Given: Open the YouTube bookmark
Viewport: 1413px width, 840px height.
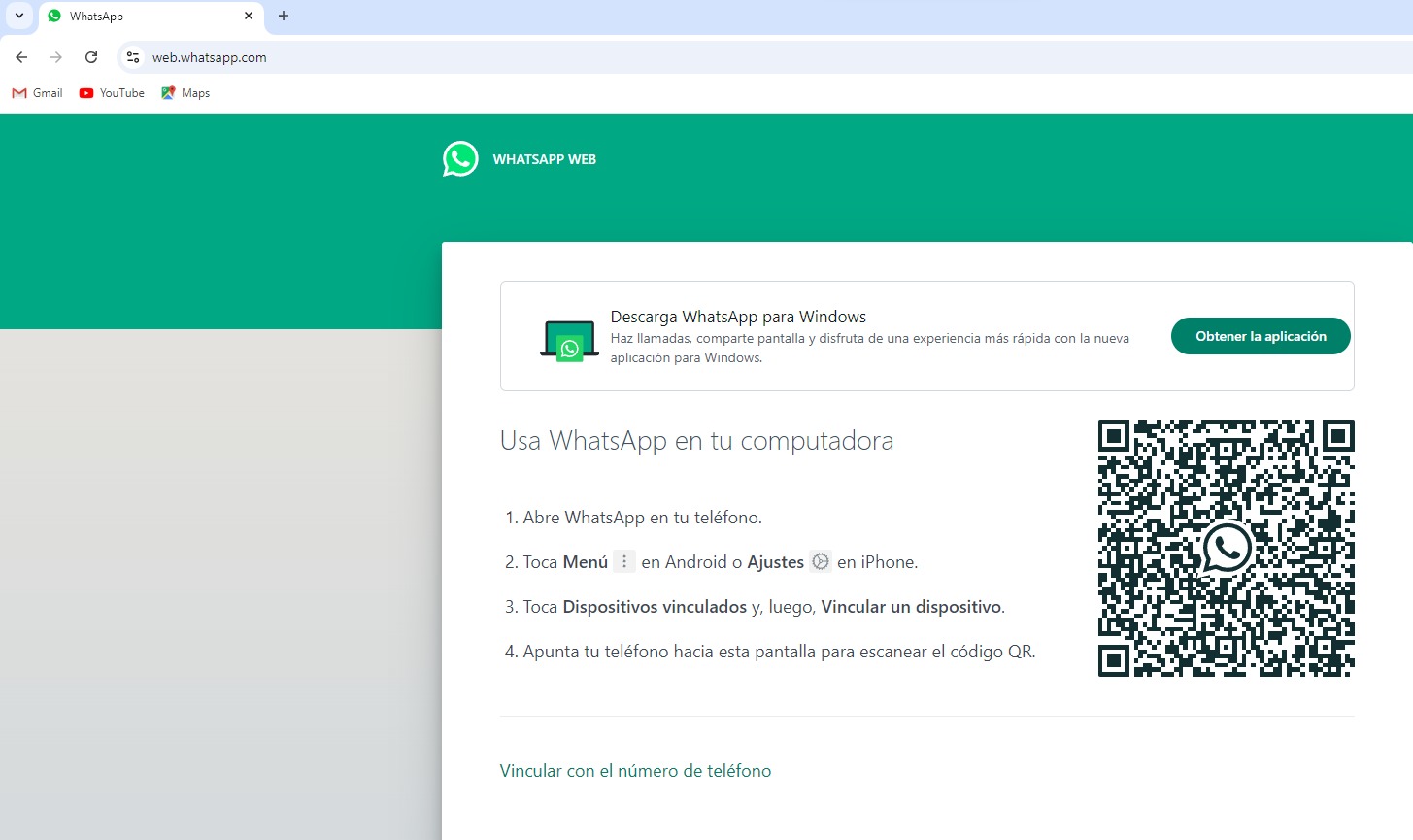Looking at the screenshot, I should click(111, 92).
